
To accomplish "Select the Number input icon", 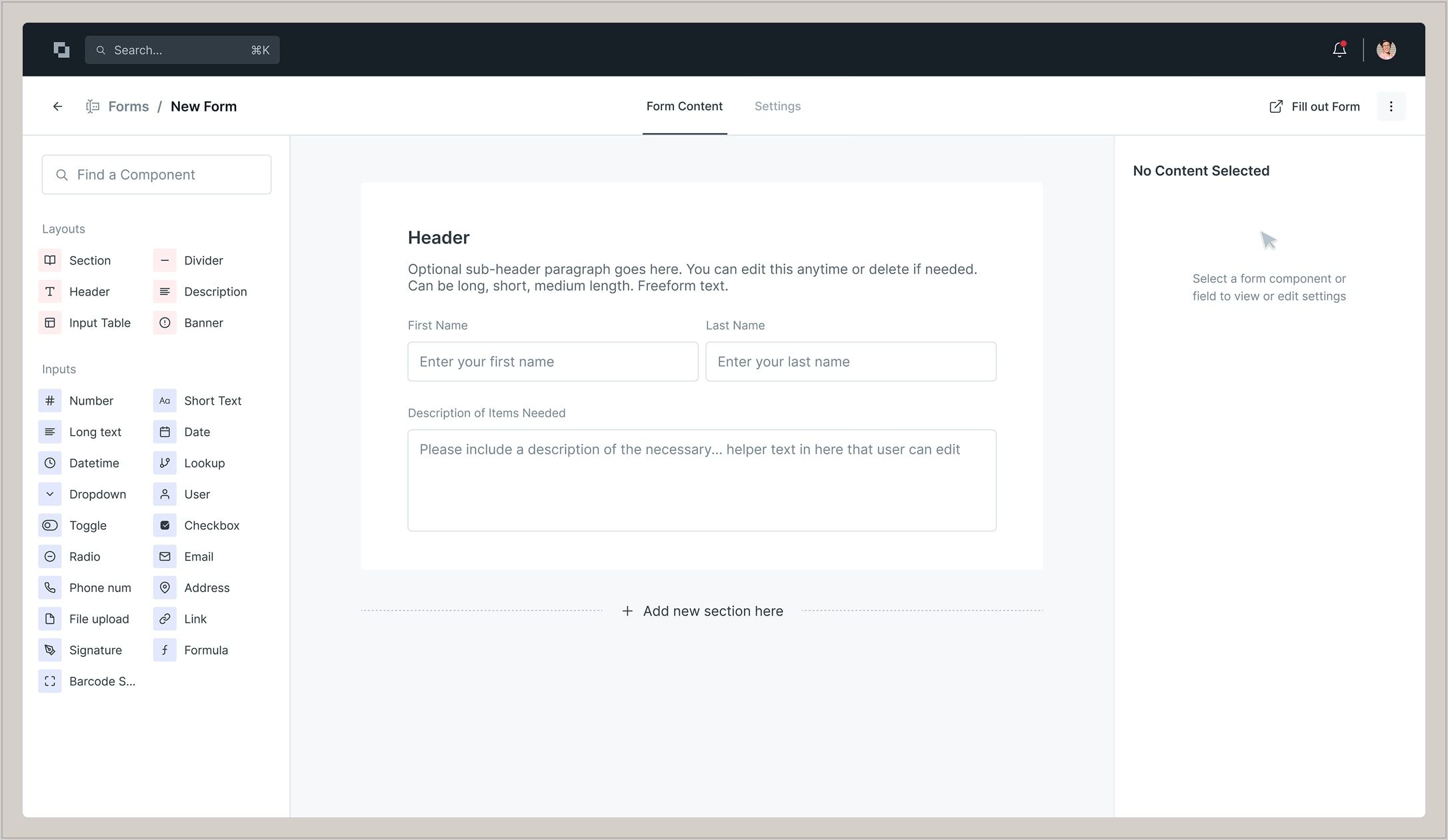I will click(50, 401).
